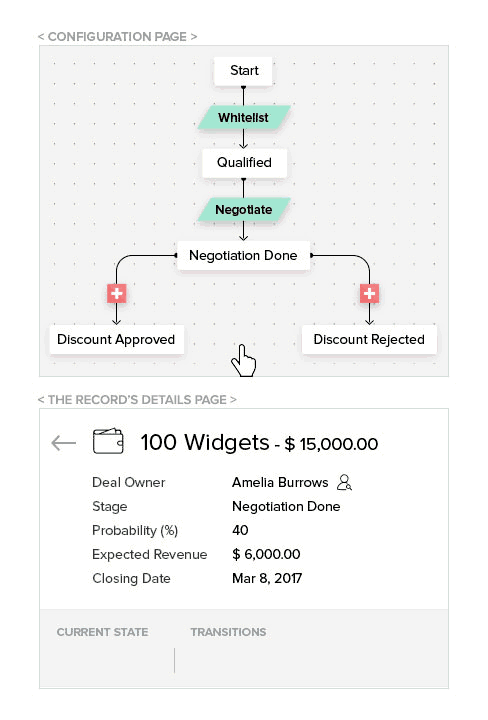Screen dimensions: 488x720
Task: Click the Current State section header
Action: coord(102,632)
